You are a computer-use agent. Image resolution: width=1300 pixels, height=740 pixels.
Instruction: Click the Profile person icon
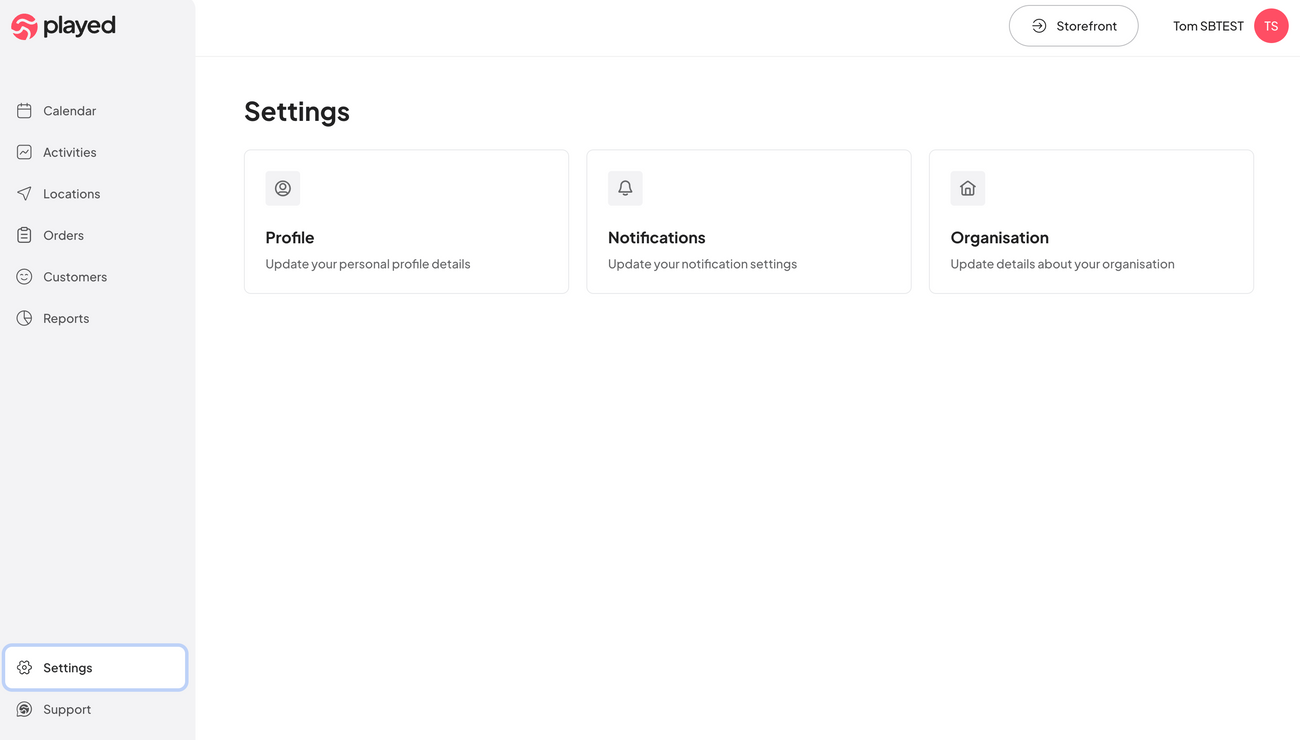click(282, 188)
